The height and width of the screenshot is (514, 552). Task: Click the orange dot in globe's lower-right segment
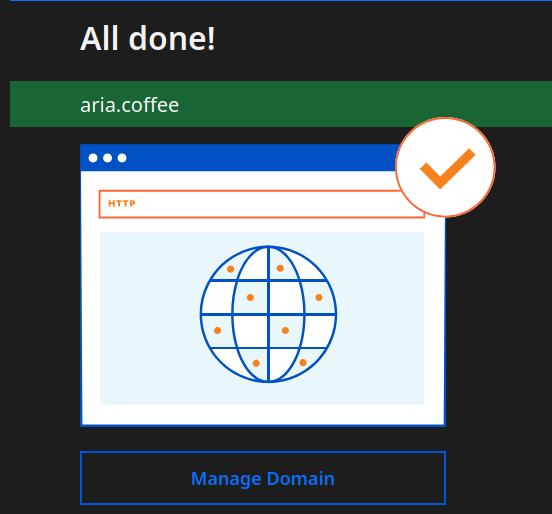[303, 362]
